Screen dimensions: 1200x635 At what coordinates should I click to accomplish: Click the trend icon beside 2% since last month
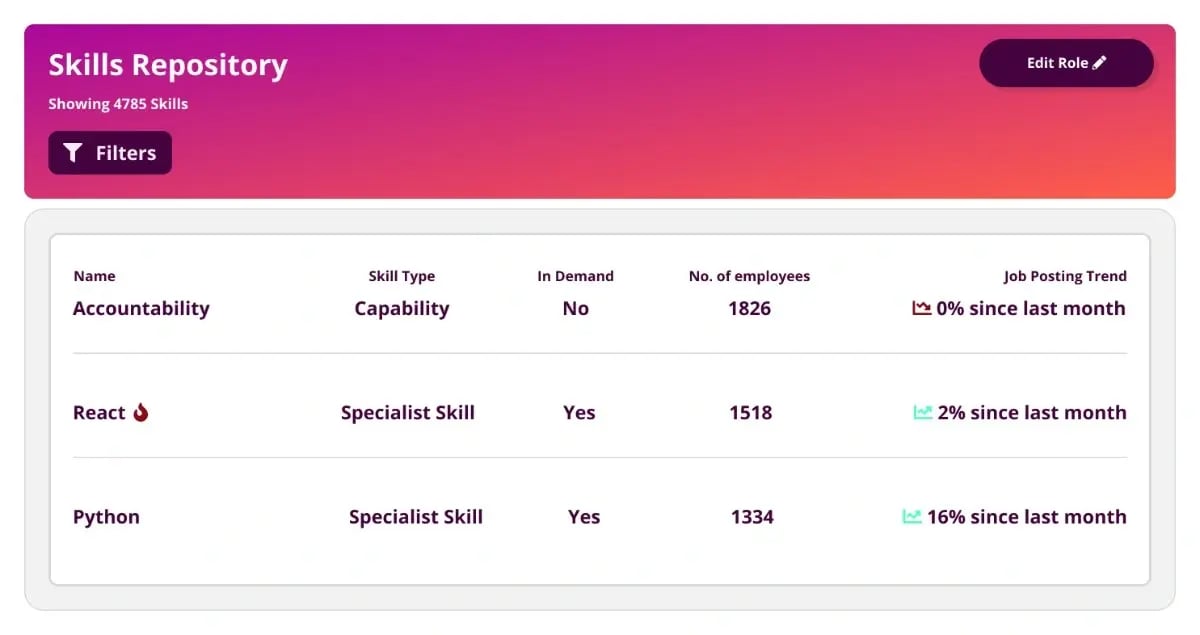point(923,412)
